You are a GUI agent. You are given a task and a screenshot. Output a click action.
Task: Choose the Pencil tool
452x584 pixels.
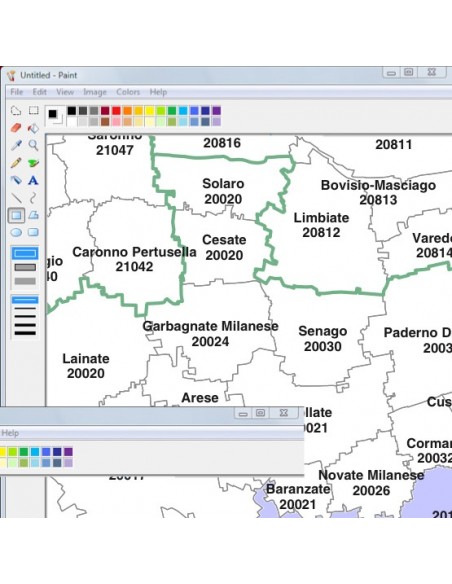(16, 163)
